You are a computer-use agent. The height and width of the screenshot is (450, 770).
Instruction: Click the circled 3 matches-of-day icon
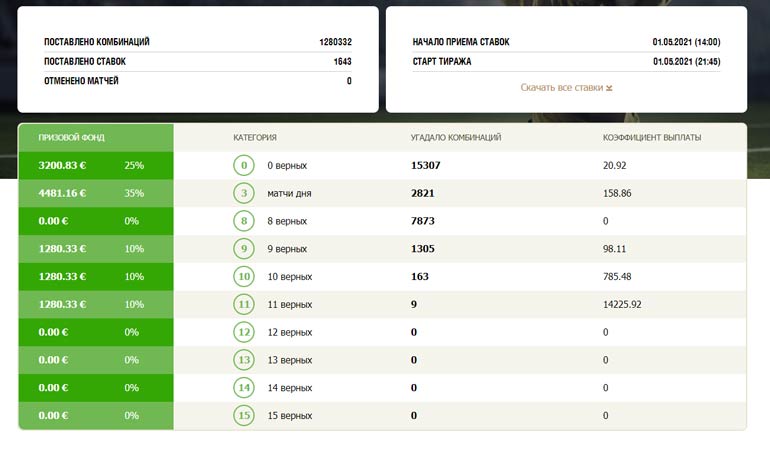click(x=244, y=193)
